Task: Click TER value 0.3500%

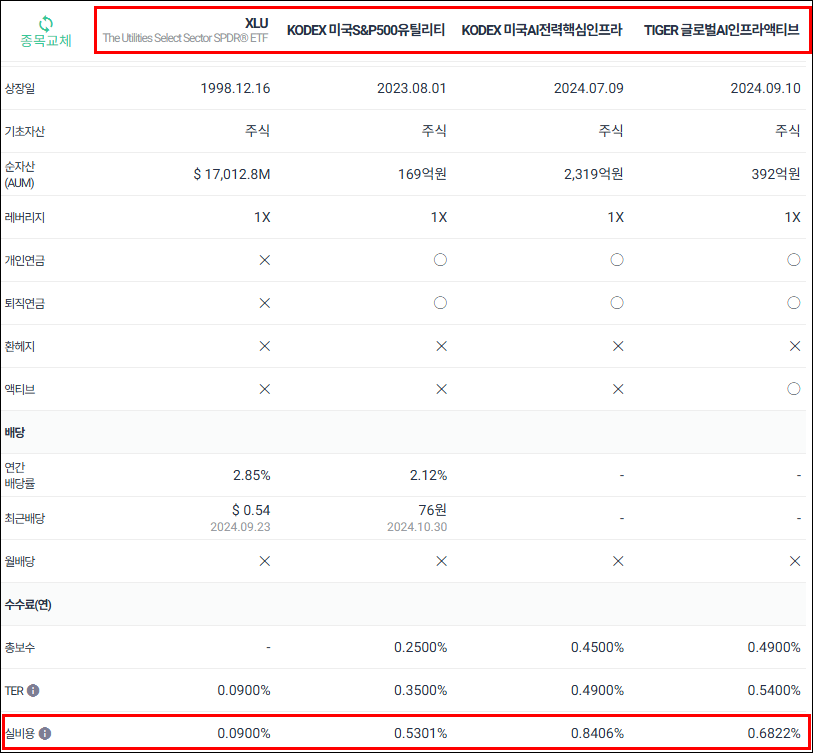Action: (420, 691)
